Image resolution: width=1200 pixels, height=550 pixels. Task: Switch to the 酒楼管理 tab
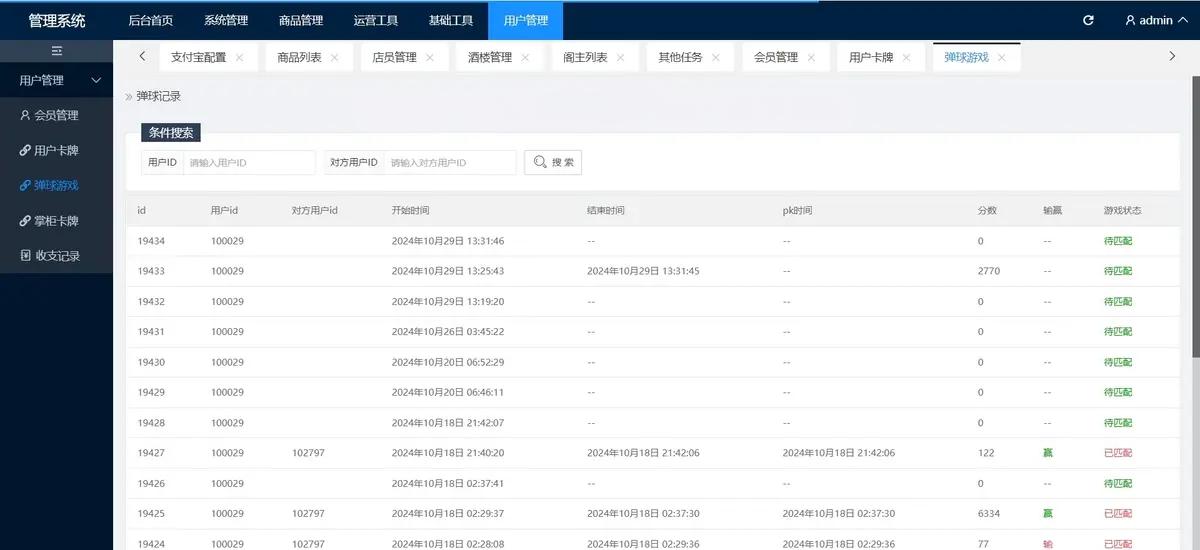pos(490,58)
